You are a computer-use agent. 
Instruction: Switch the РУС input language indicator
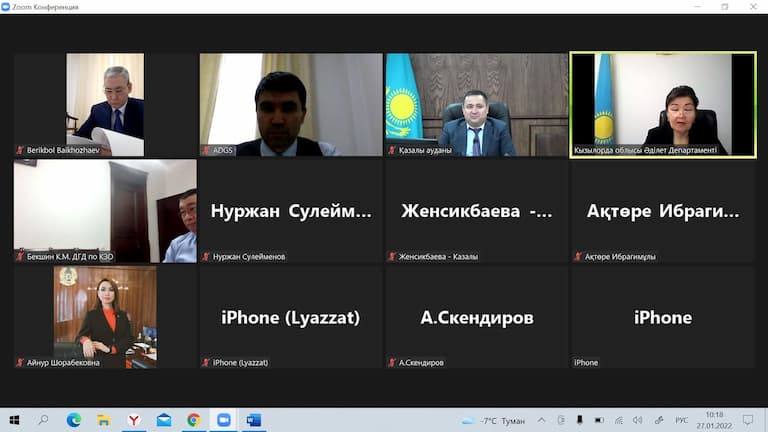[x=682, y=420]
